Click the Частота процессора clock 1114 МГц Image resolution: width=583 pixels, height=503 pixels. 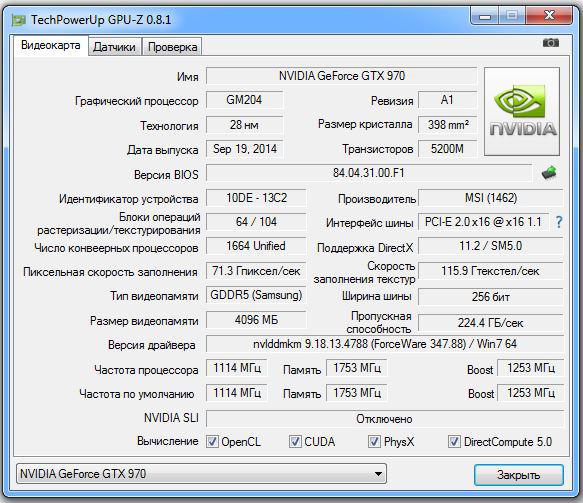pos(237,368)
